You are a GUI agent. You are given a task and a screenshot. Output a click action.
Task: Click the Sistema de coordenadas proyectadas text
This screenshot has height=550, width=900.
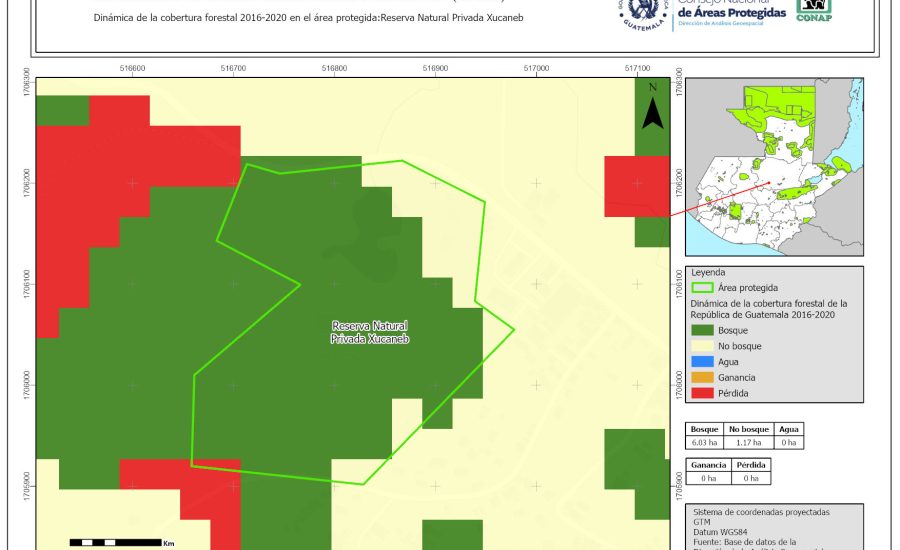[760, 511]
